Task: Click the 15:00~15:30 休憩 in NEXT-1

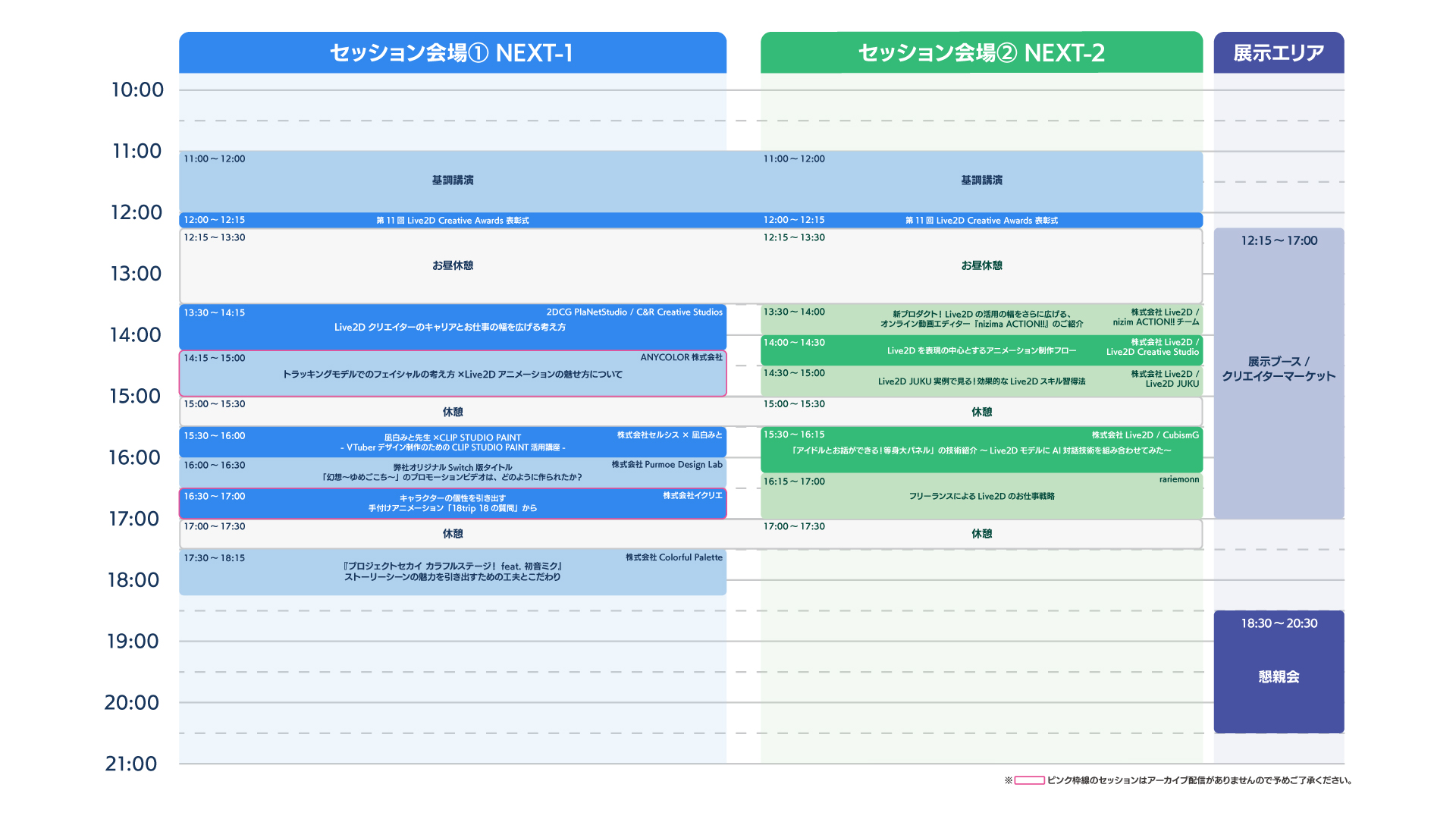Action: (x=453, y=412)
